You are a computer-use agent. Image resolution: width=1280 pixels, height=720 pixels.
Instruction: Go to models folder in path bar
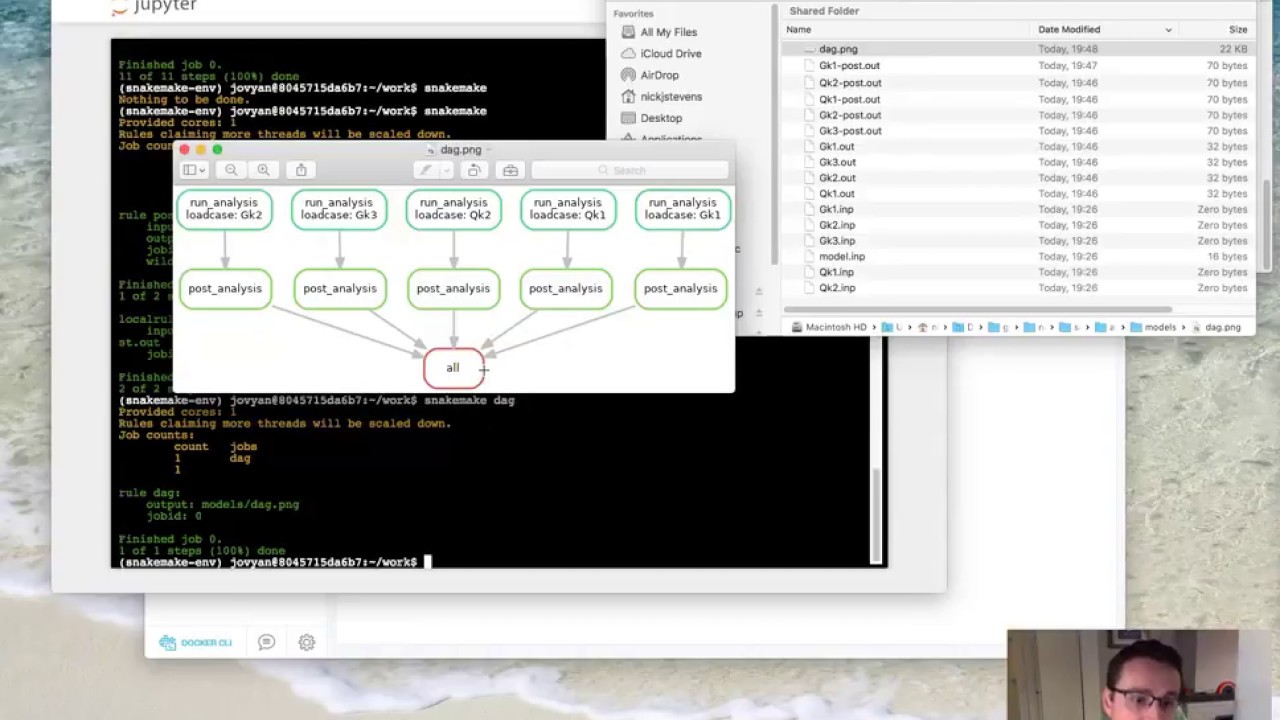point(1153,327)
